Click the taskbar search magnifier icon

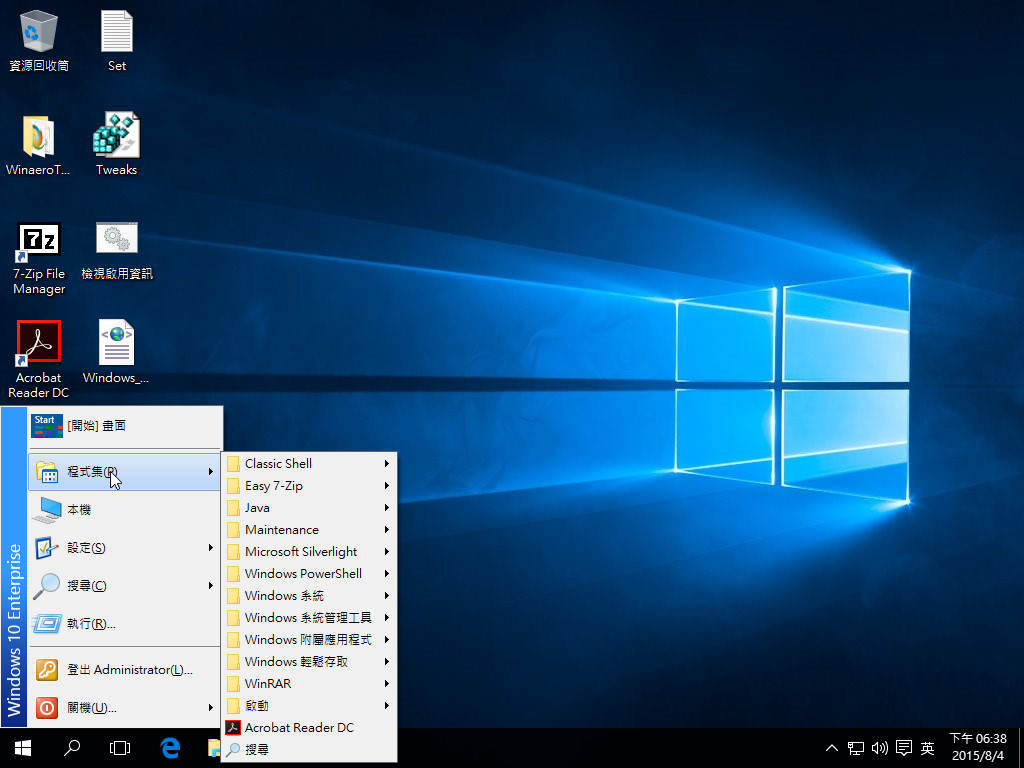tap(72, 747)
